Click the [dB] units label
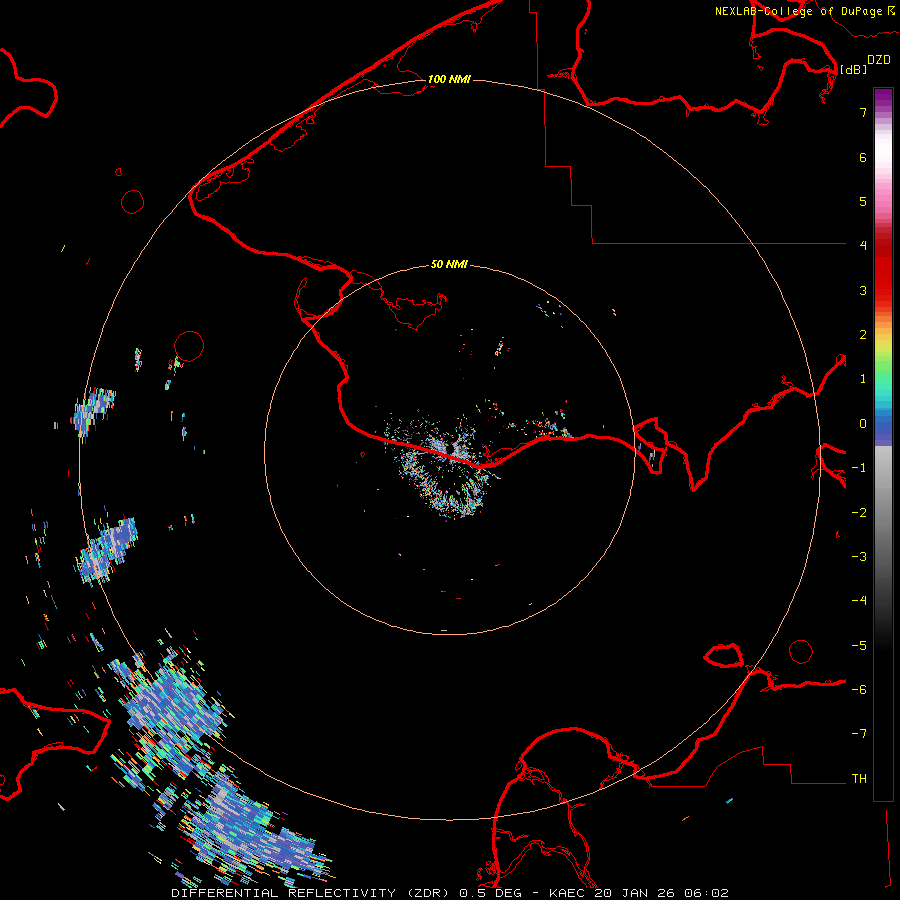The image size is (900, 900). pyautogui.click(x=854, y=69)
